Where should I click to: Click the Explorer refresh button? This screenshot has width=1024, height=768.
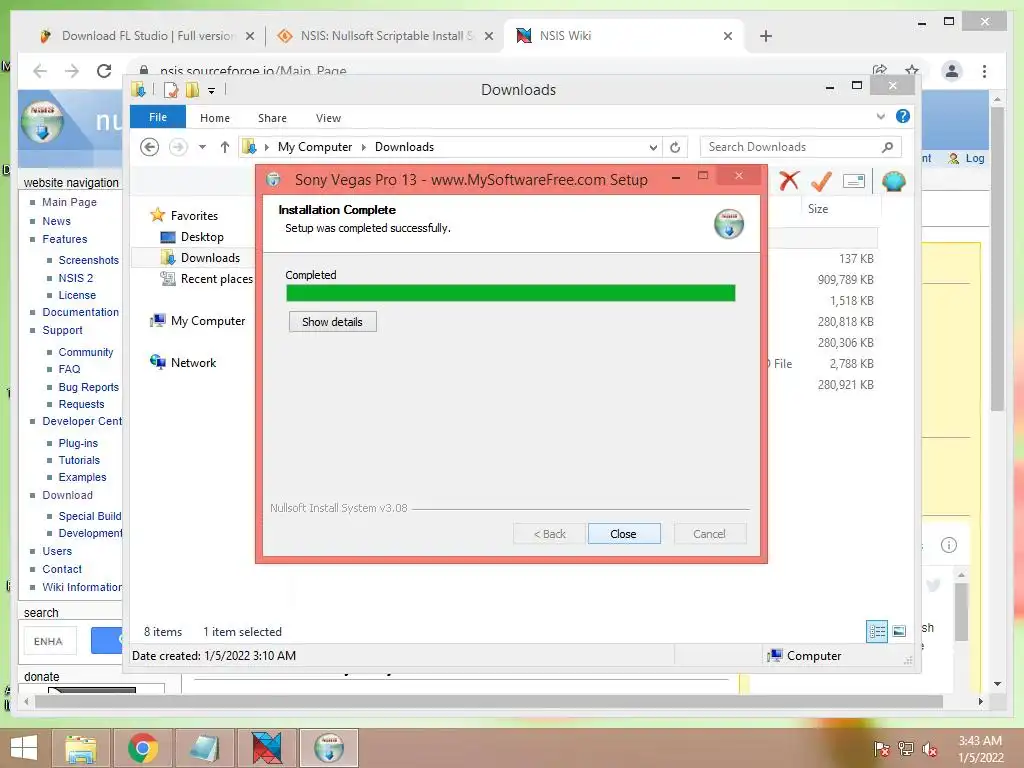tap(675, 147)
